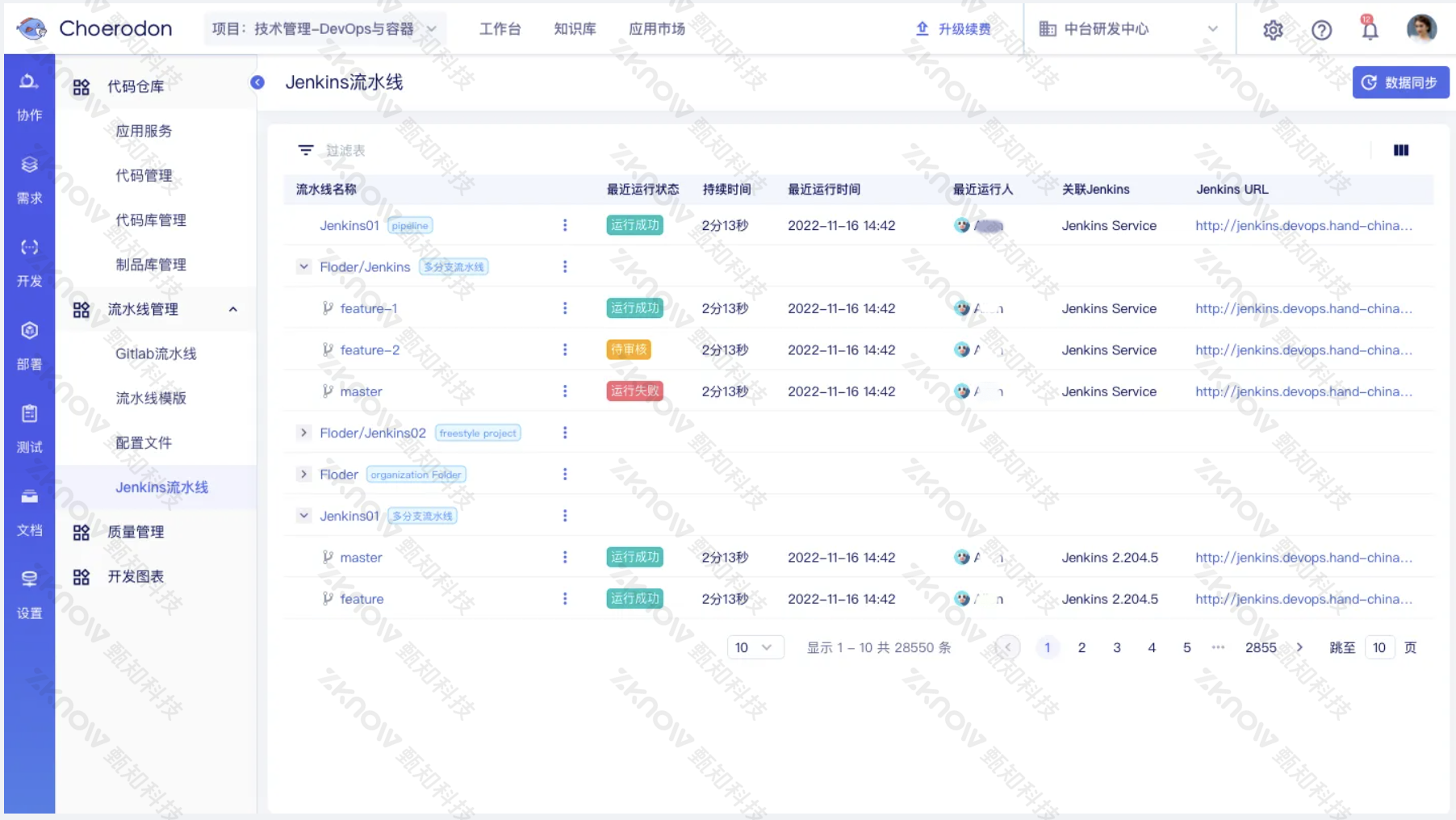Open the 需求 section in the left rail
Viewport: 1456px width, 820px height.
[x=29, y=179]
